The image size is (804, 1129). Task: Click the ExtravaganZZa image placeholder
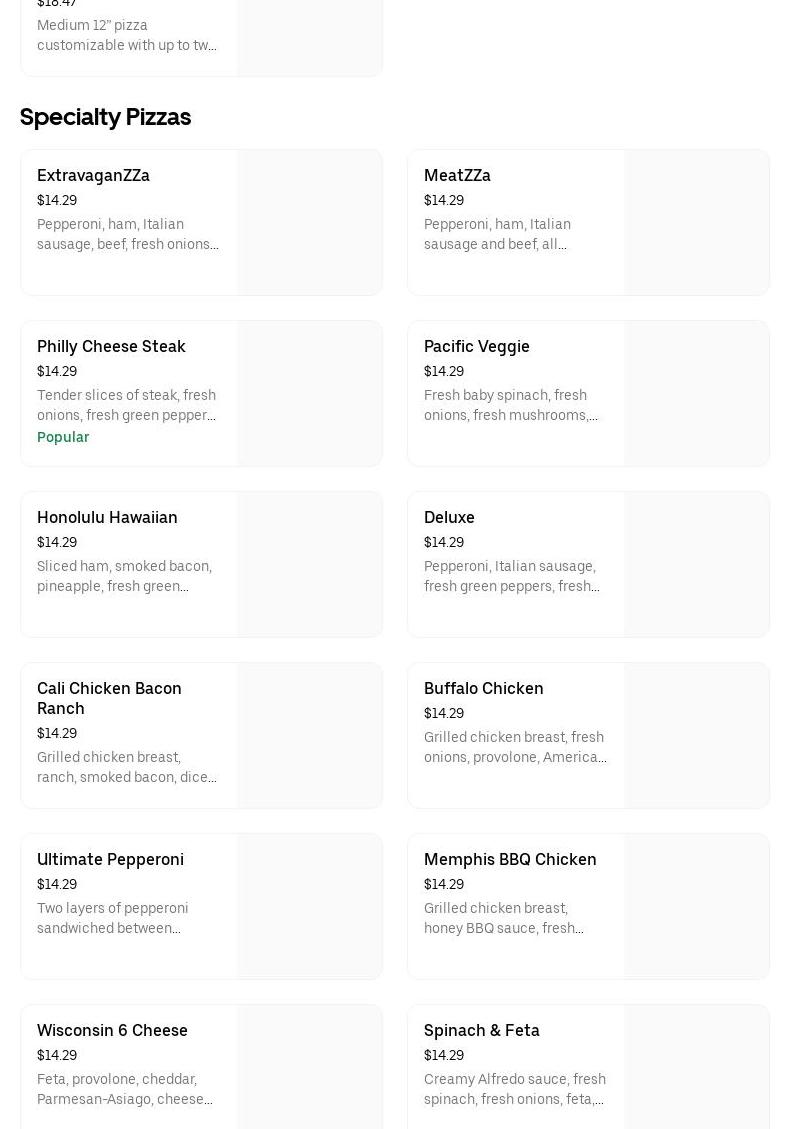pos(310,222)
